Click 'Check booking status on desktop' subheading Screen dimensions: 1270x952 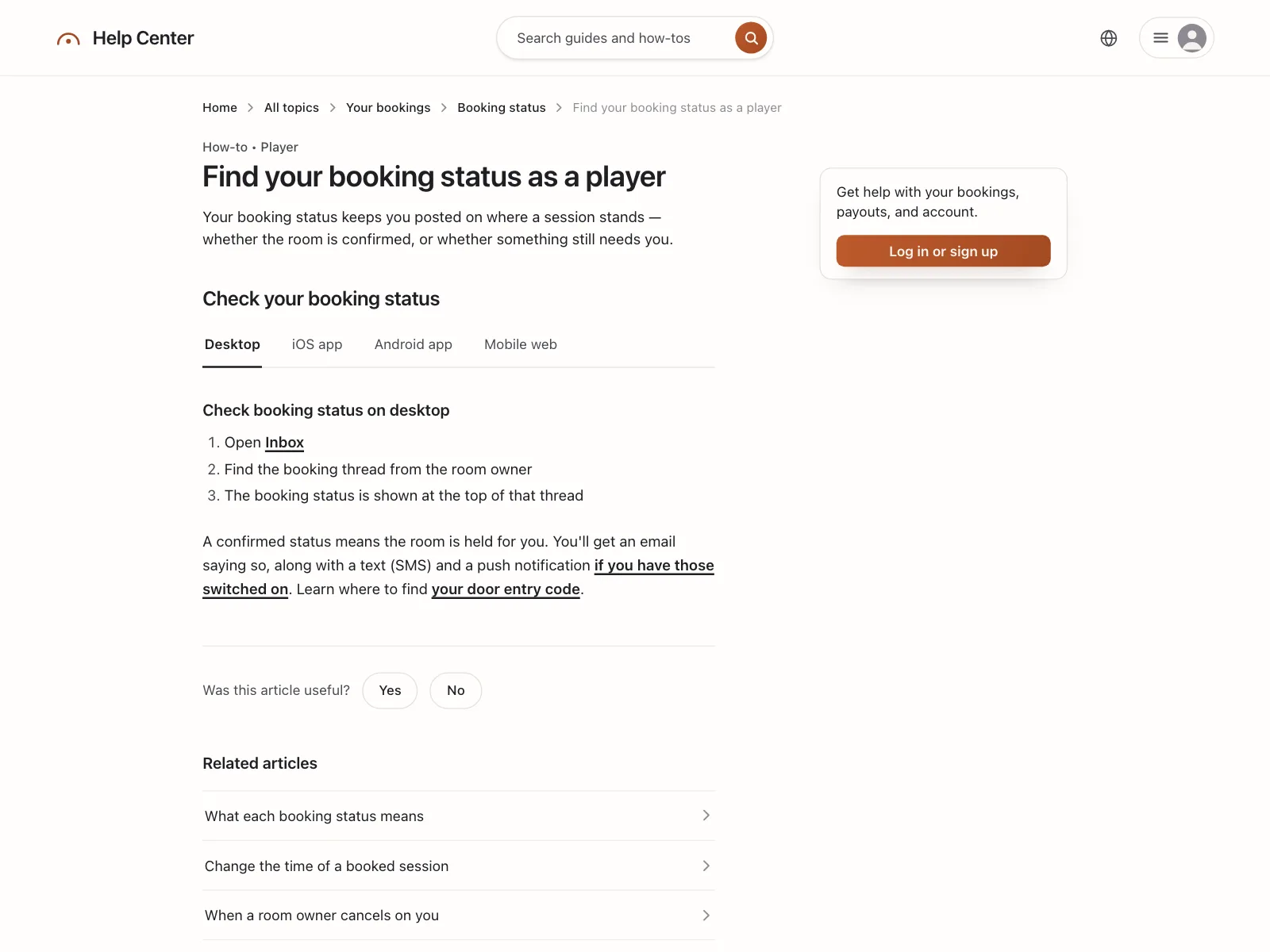click(326, 410)
